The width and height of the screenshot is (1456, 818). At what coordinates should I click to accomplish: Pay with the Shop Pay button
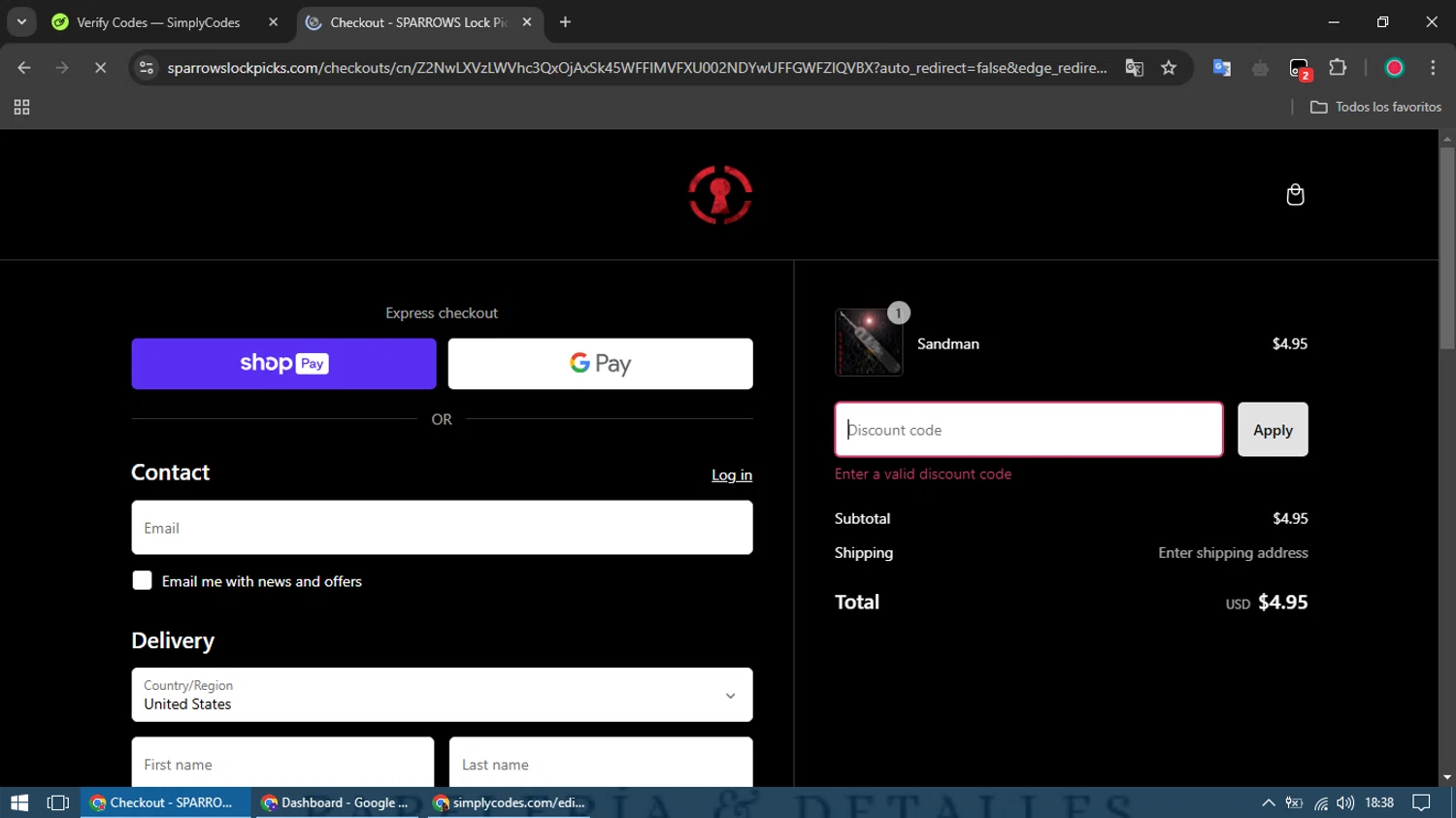[283, 364]
